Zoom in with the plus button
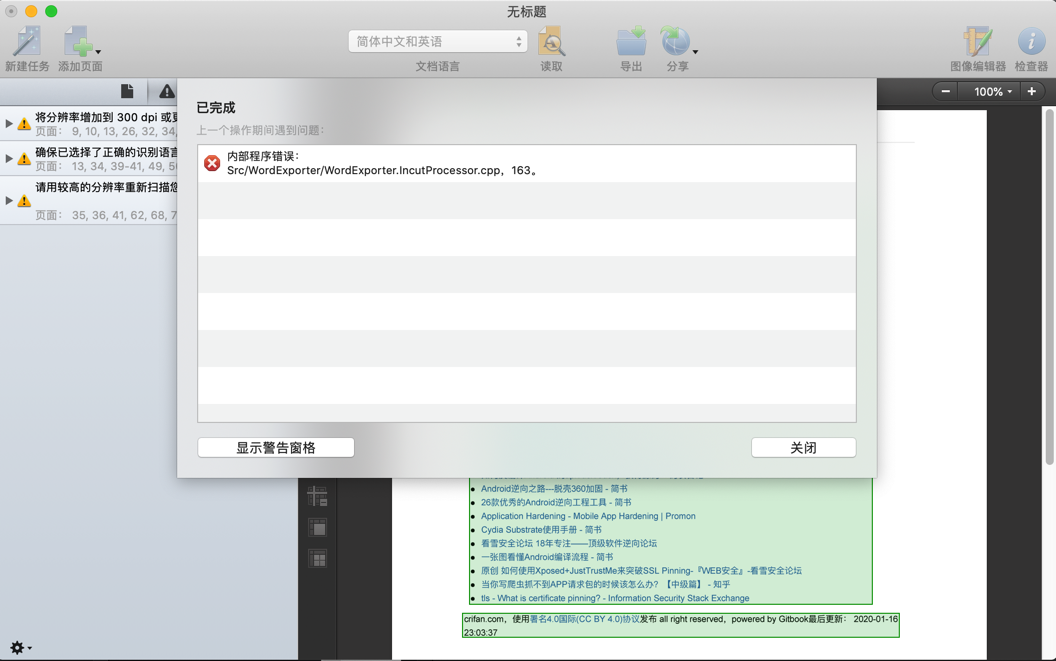1056x661 pixels. coord(1032,92)
